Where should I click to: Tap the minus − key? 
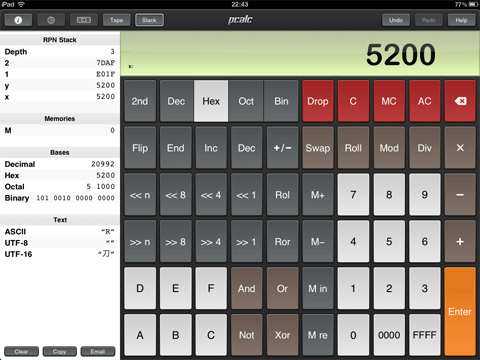[460, 195]
